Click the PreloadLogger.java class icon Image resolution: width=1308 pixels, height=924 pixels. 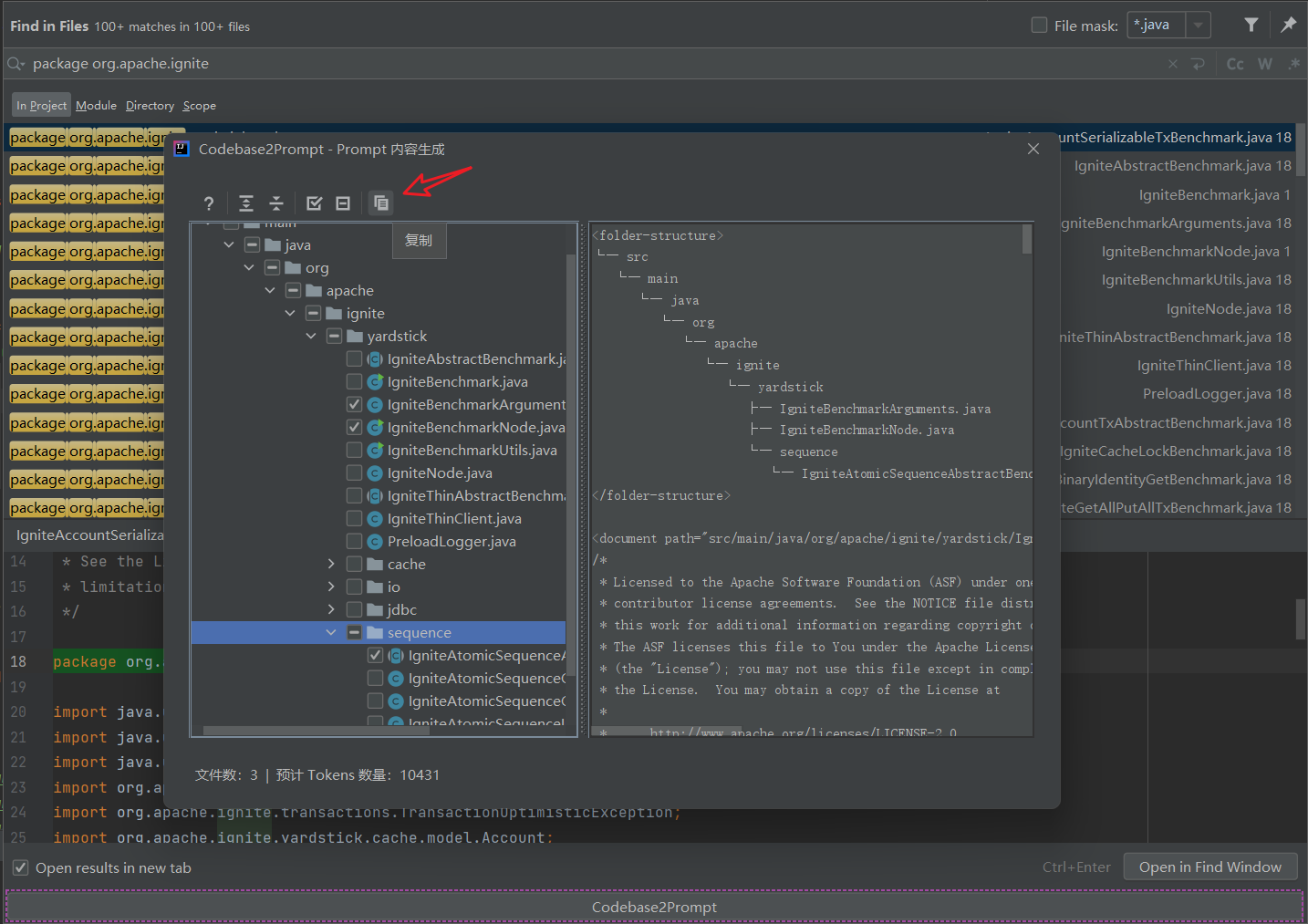click(374, 541)
